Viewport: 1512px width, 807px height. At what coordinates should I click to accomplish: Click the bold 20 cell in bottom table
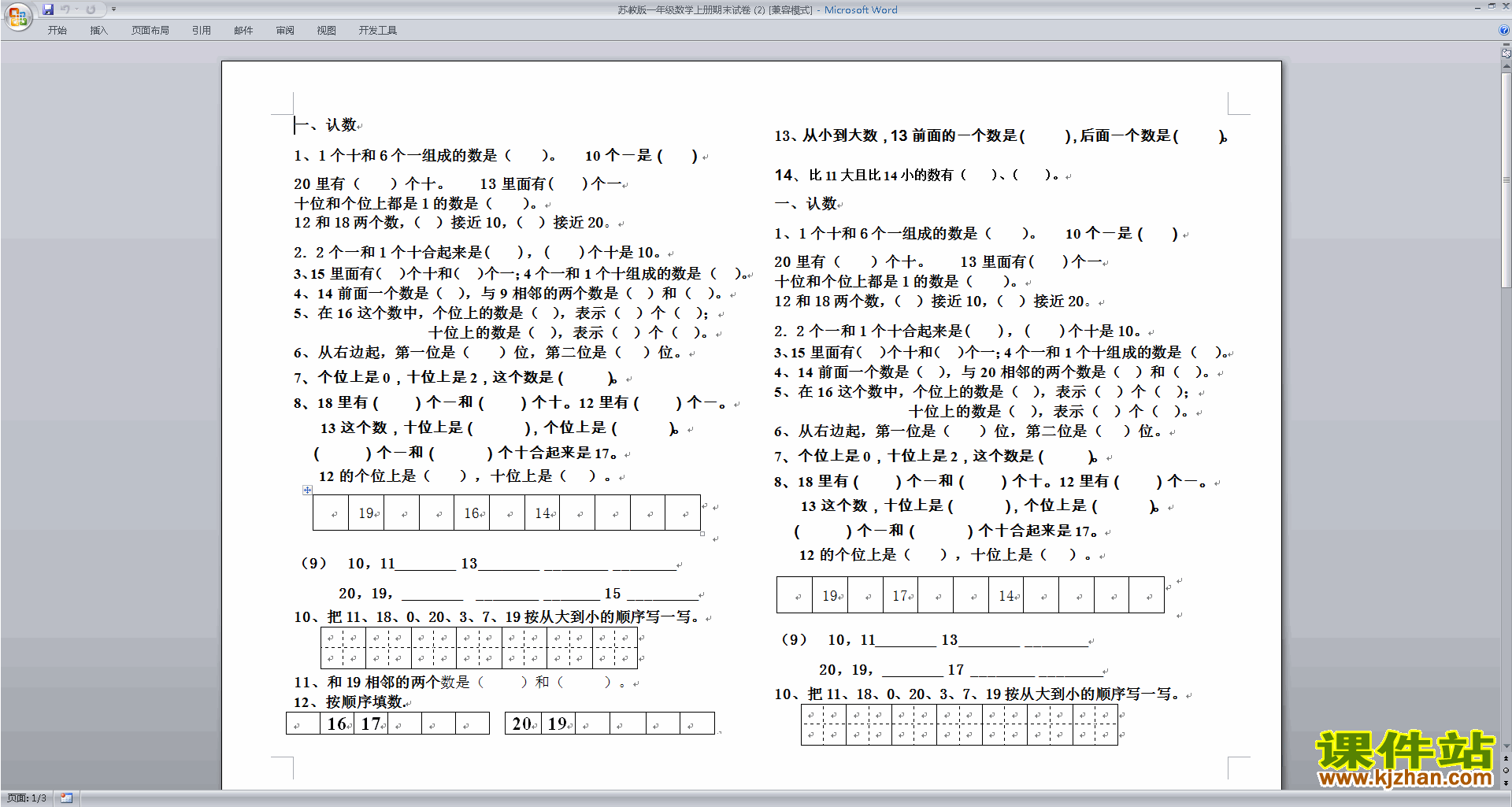[522, 724]
